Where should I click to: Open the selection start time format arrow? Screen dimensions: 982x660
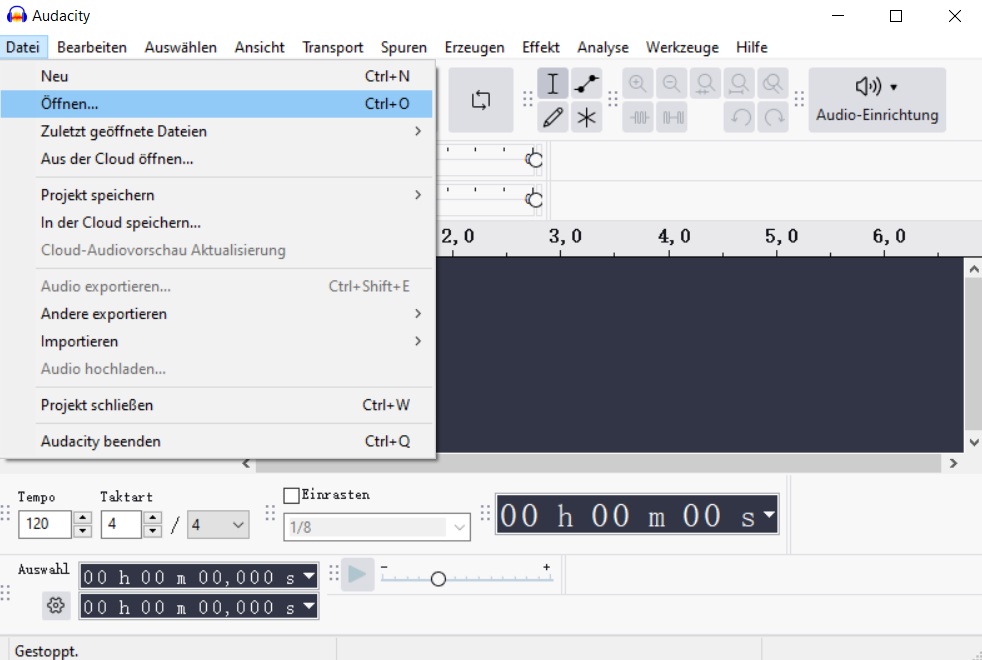309,575
